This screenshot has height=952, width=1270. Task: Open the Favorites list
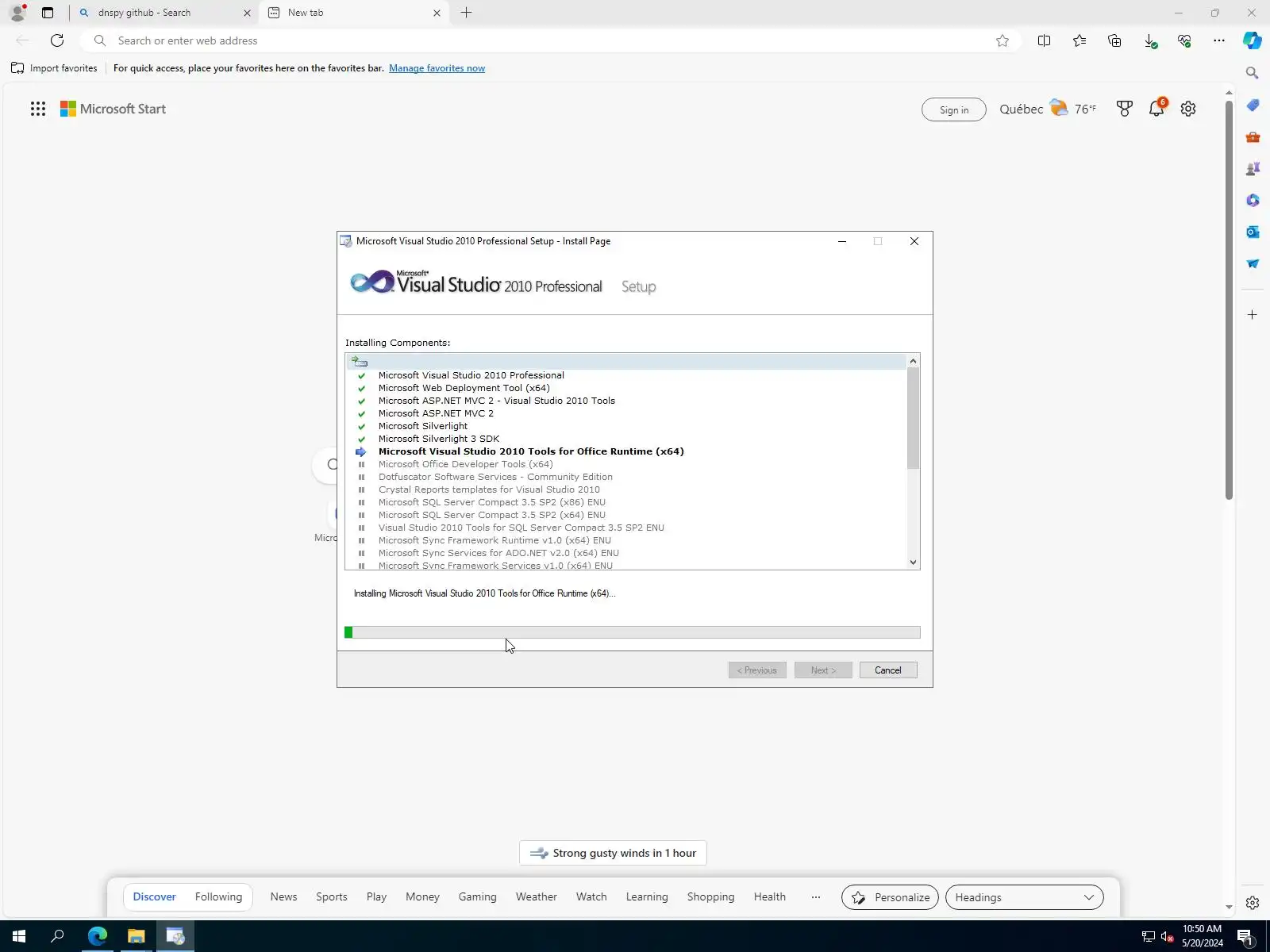coord(1079,40)
